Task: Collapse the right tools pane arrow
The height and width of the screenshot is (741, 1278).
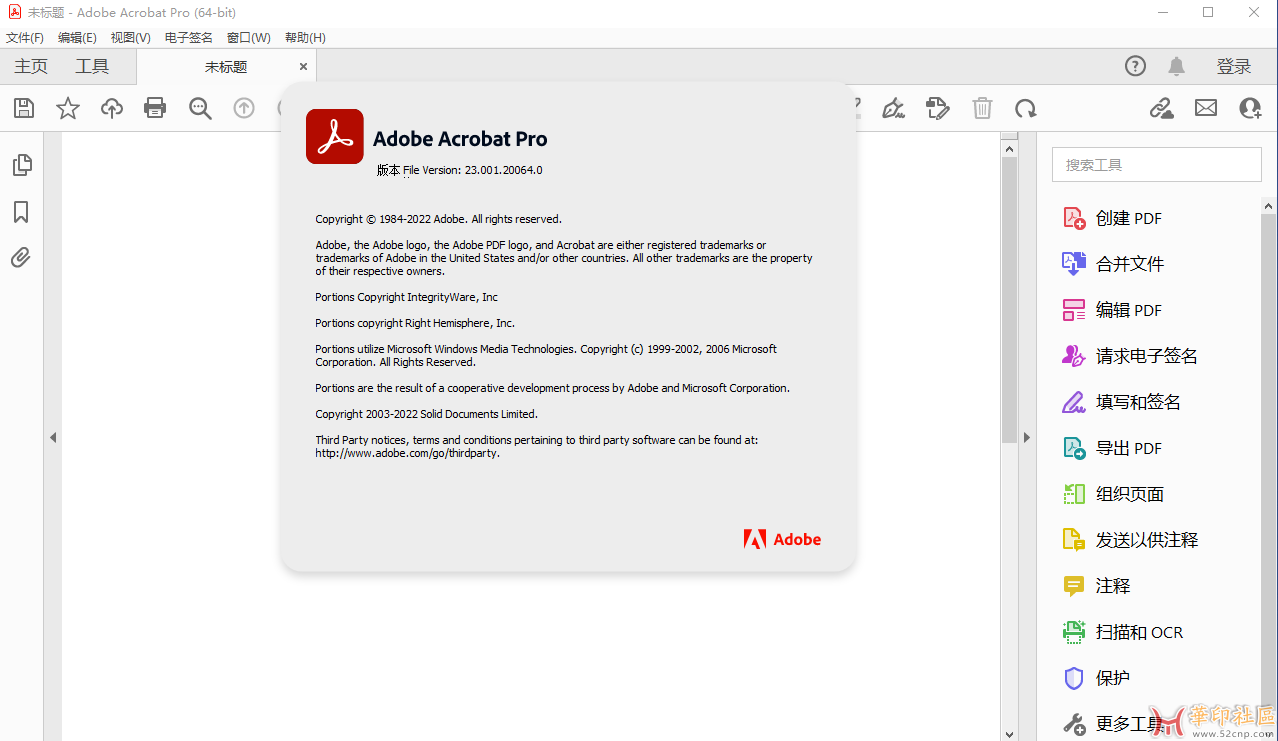Action: (x=1027, y=437)
